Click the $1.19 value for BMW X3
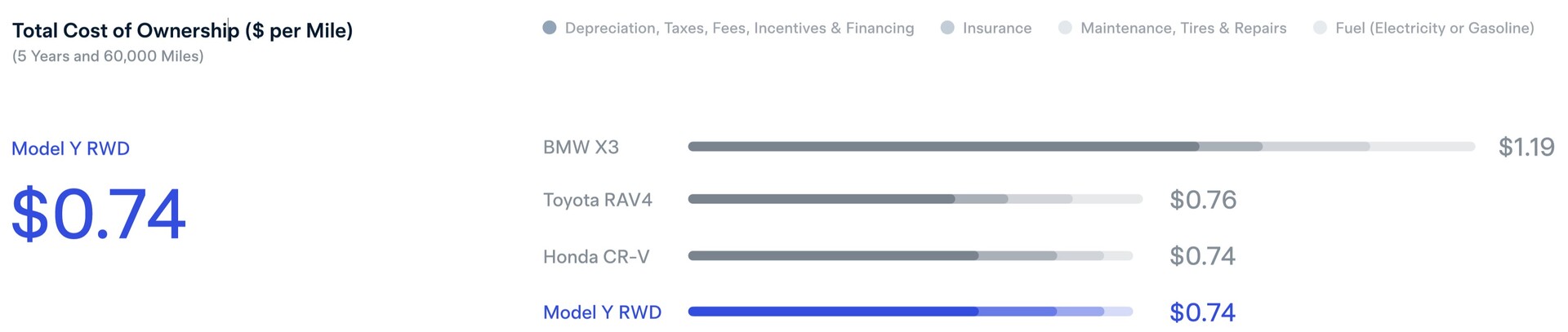1568x332 pixels. pyautogui.click(x=1526, y=147)
